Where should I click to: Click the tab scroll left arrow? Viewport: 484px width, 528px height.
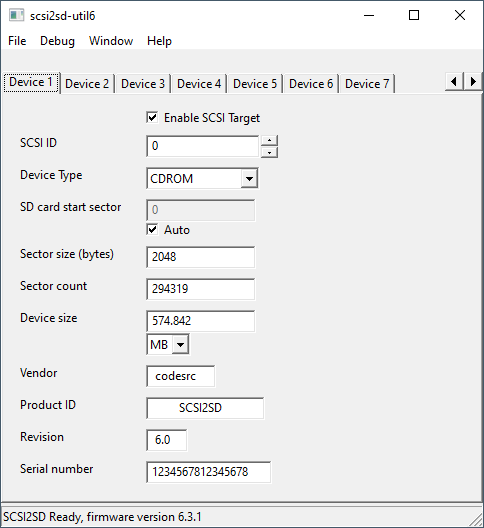tap(454, 81)
